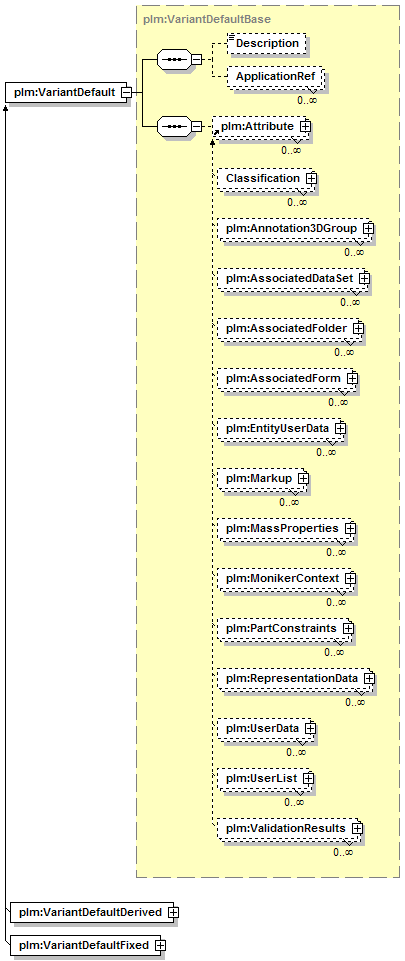Collapse the lower sequence compositor minus box
Image resolution: width=405 pixels, height=961 pixels.
coord(196,126)
